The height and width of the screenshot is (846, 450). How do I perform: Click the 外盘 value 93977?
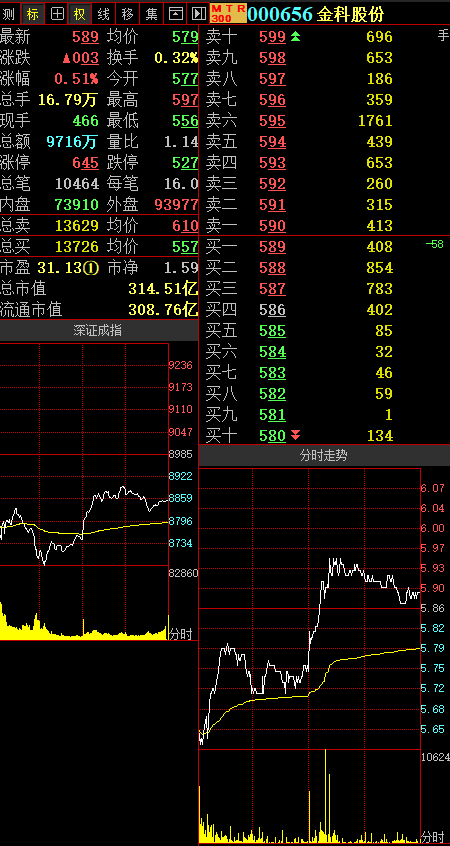tap(176, 204)
